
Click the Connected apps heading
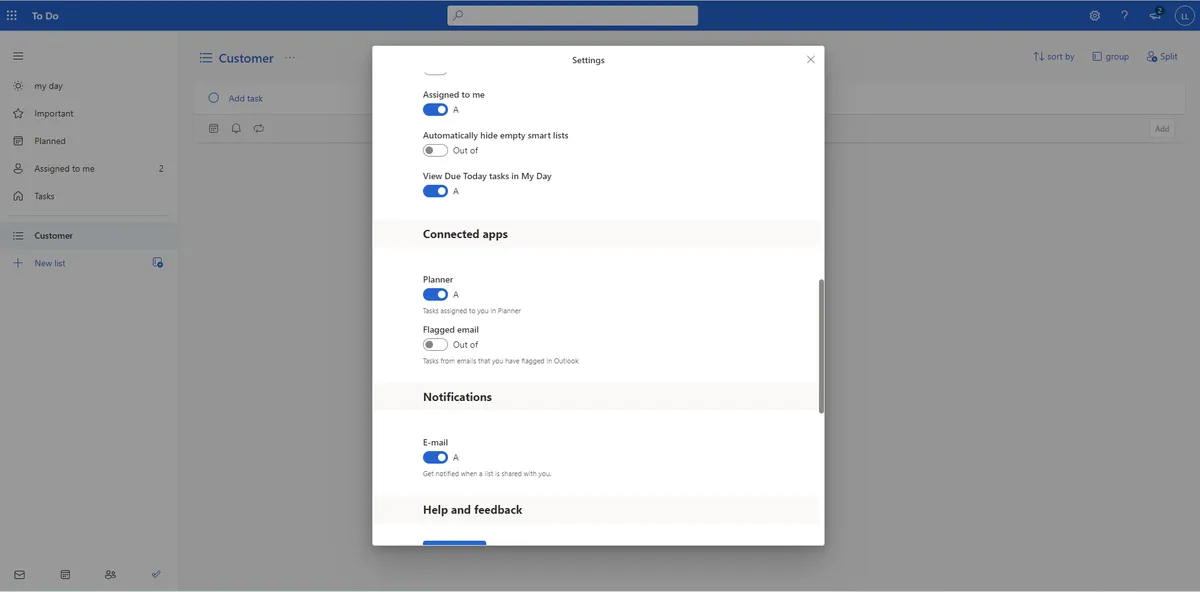pos(465,234)
